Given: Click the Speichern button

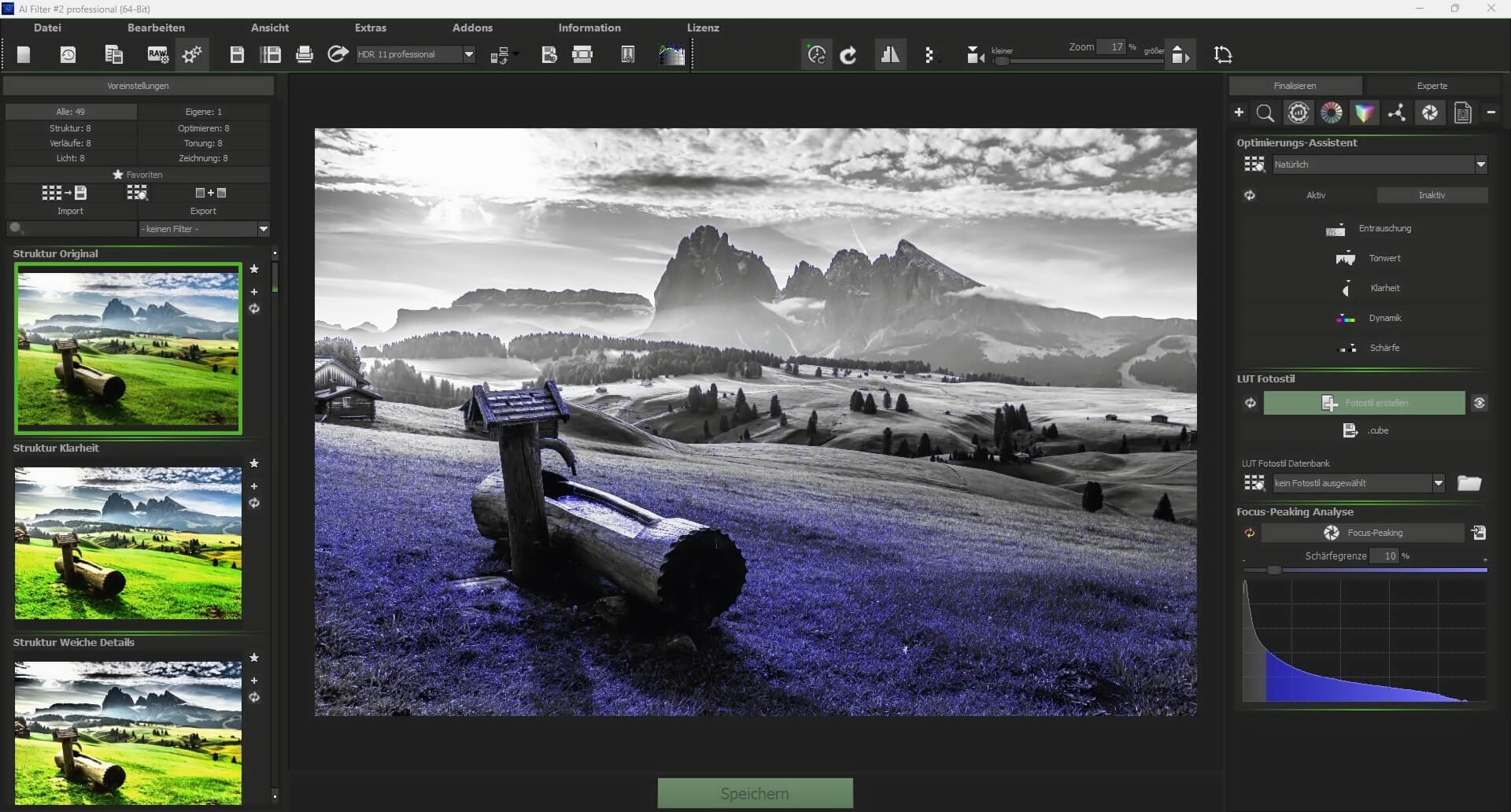Looking at the screenshot, I should click(x=754, y=793).
